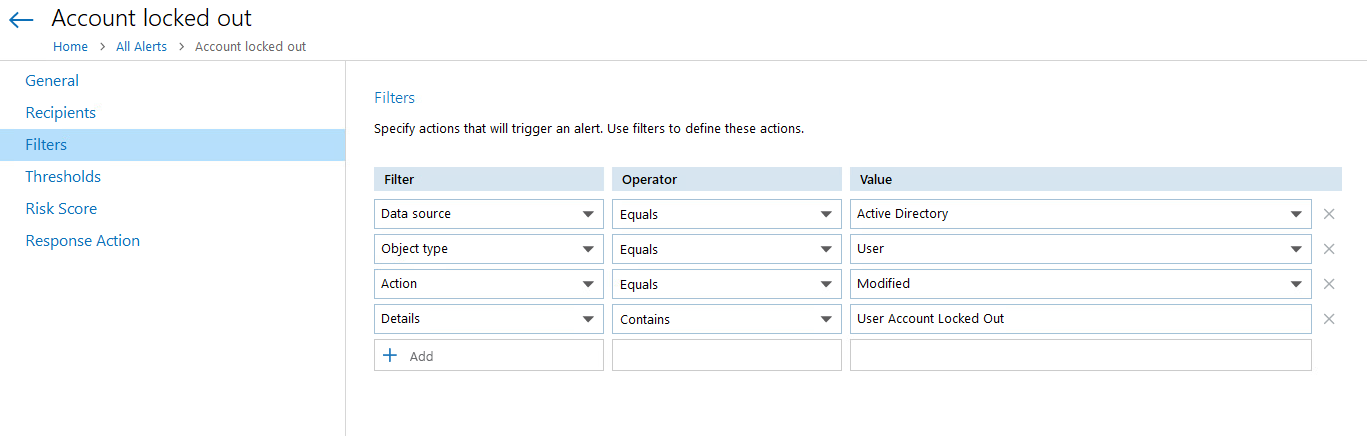The height and width of the screenshot is (436, 1367).
Task: Navigate to Home breadcrumb link
Action: point(70,47)
